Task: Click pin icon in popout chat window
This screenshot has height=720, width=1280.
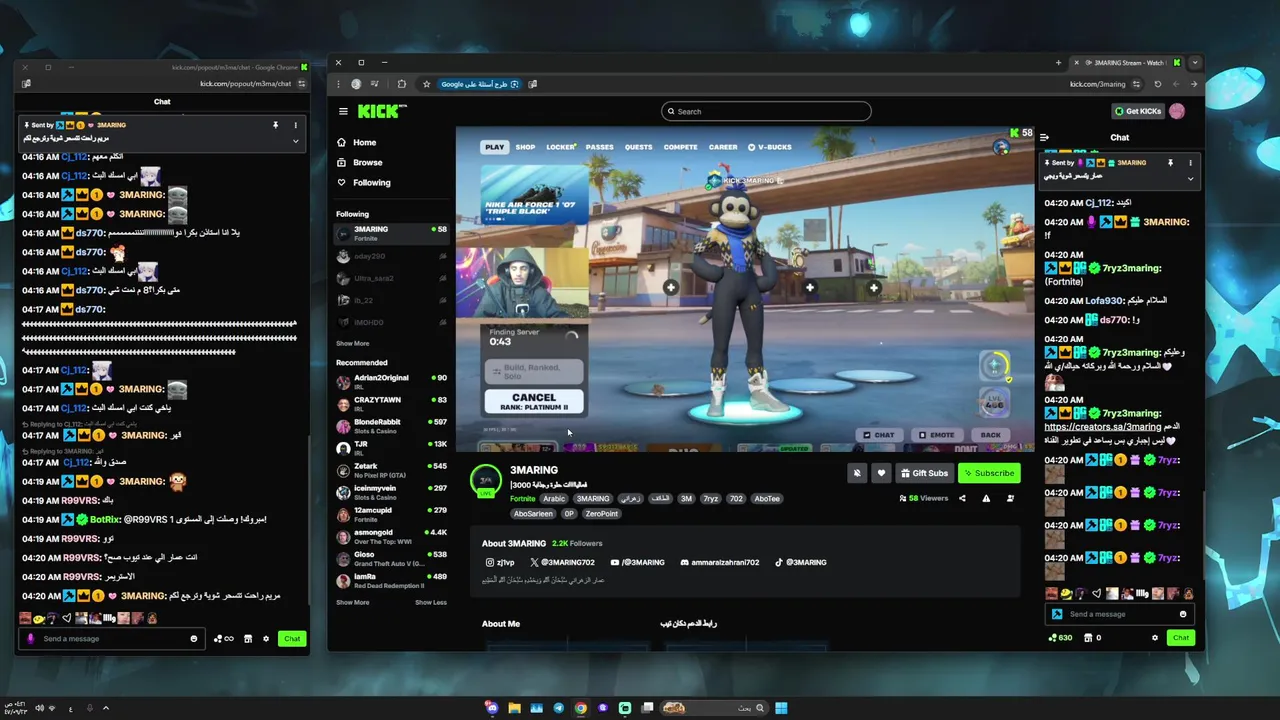Action: [275, 125]
